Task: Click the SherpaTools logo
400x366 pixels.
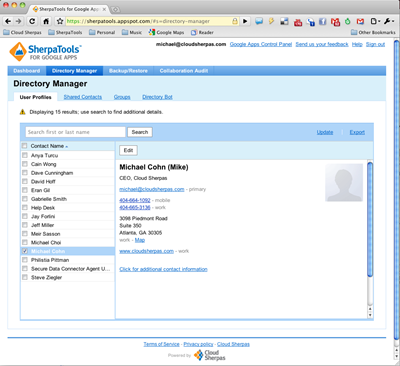Action: [x=45, y=52]
